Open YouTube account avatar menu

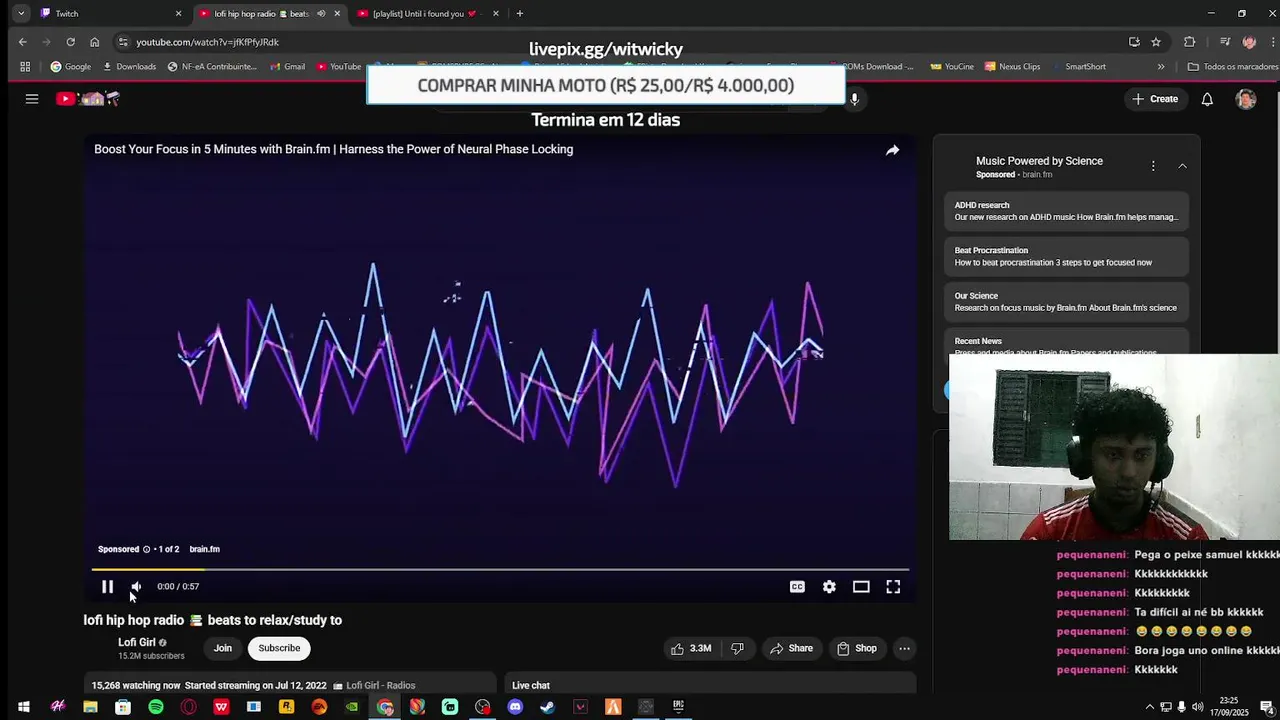[1246, 99]
